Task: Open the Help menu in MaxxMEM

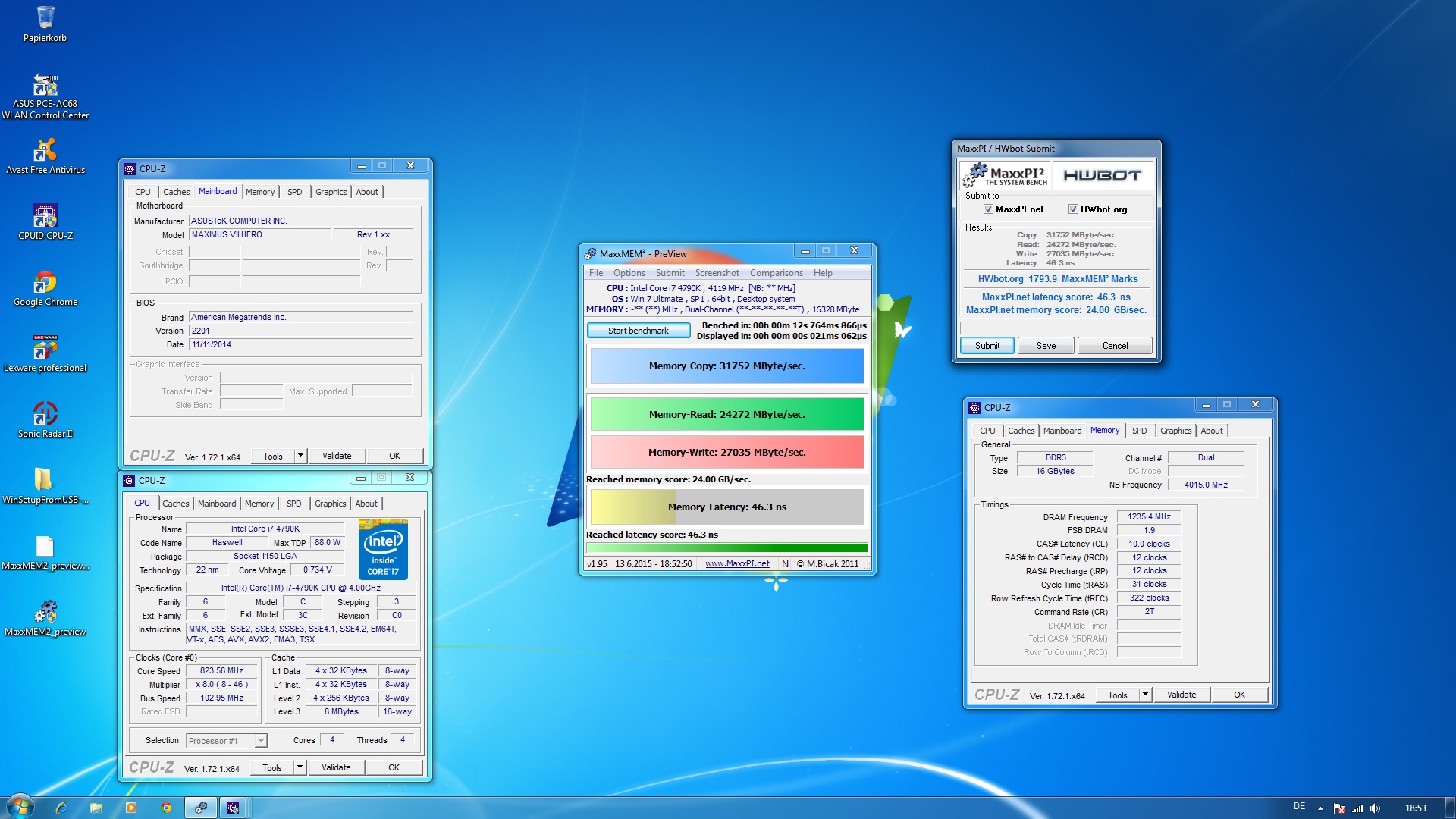Action: click(x=823, y=273)
